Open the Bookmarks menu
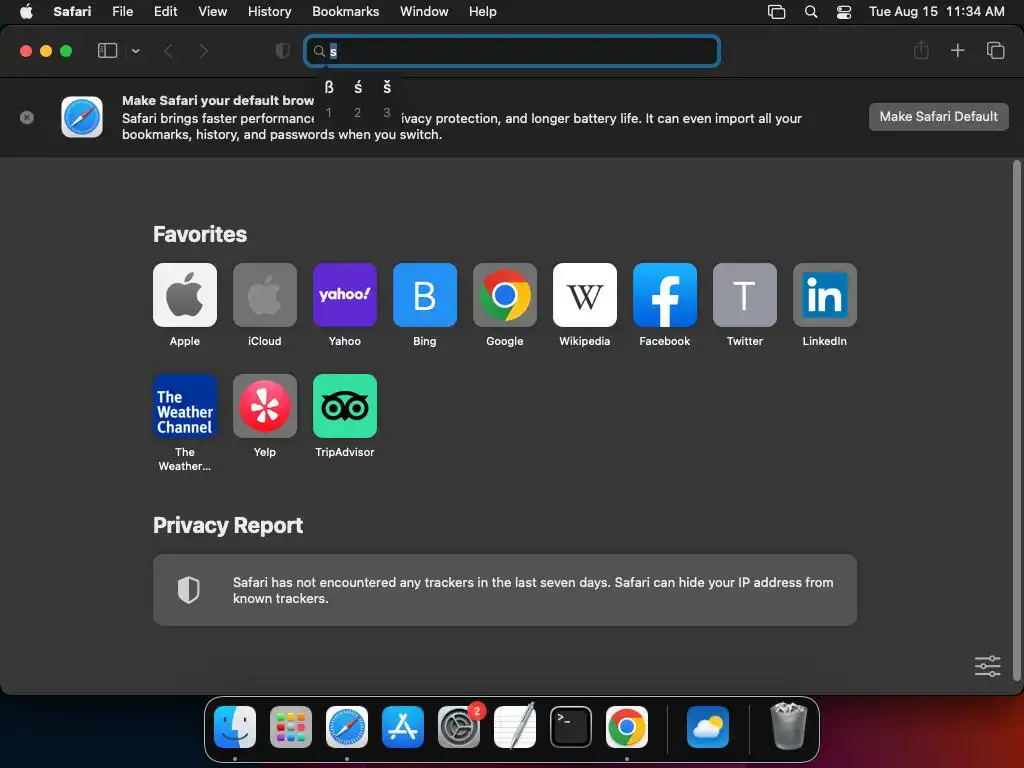1024x768 pixels. point(345,12)
